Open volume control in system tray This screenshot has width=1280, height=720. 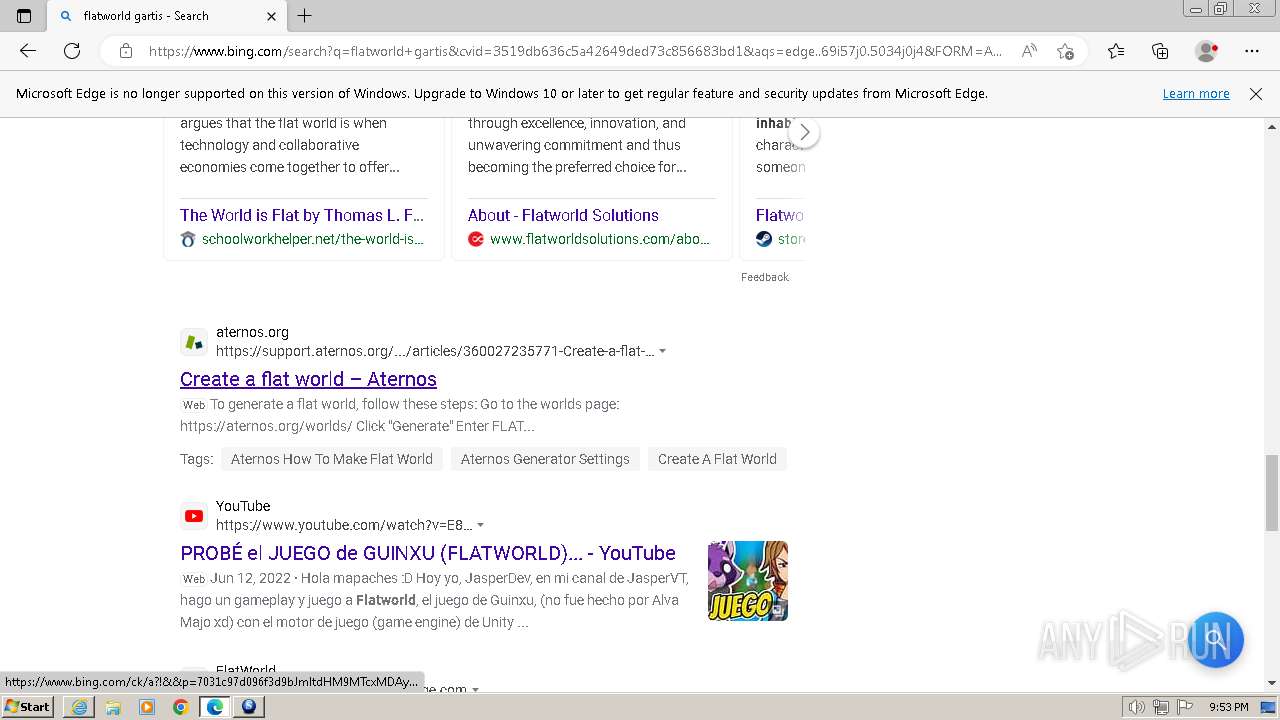coord(1138,707)
